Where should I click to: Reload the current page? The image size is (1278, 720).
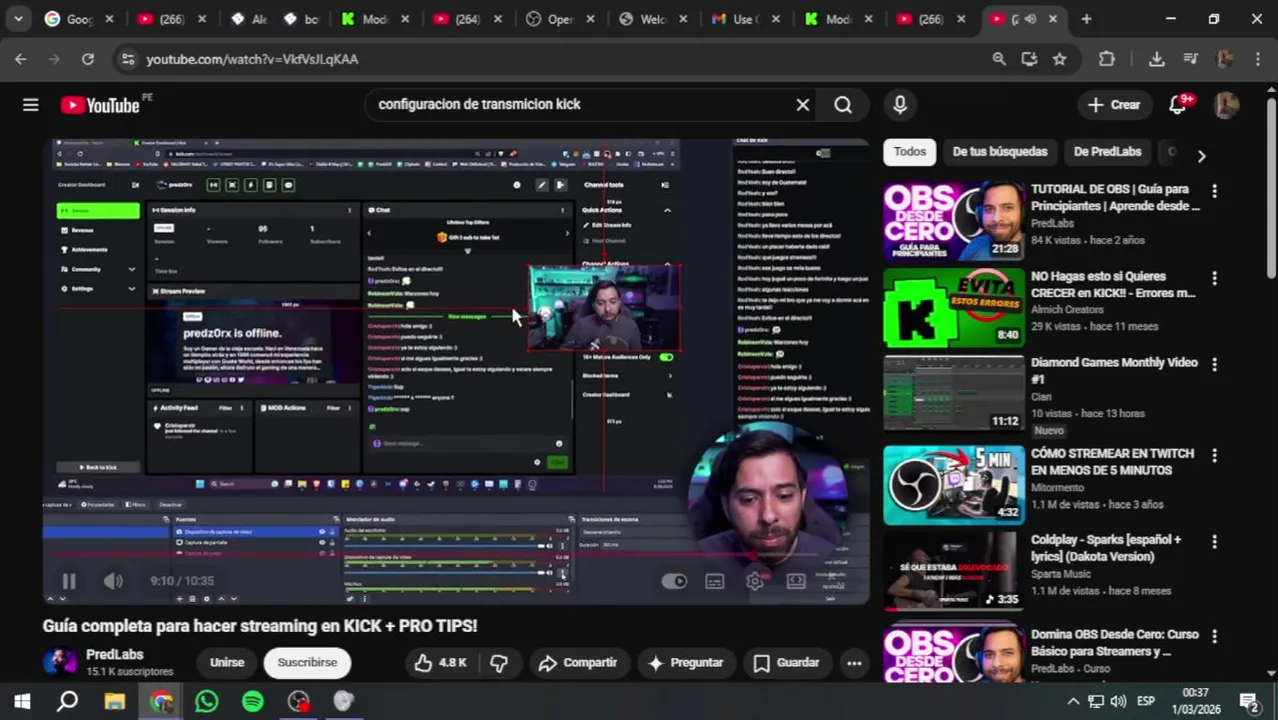pos(88,59)
